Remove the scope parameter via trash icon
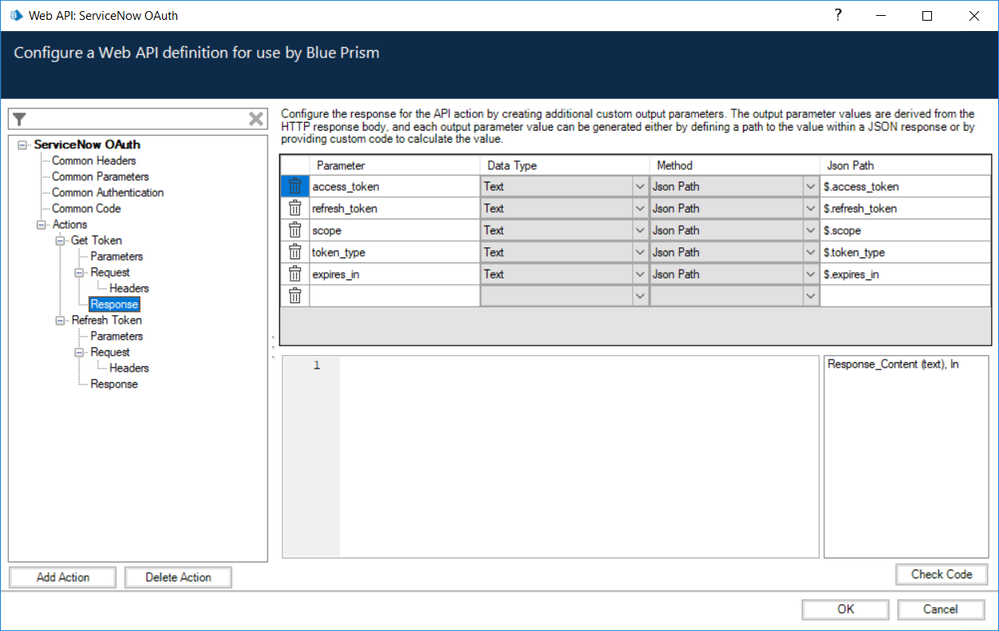The image size is (999, 631). click(295, 230)
